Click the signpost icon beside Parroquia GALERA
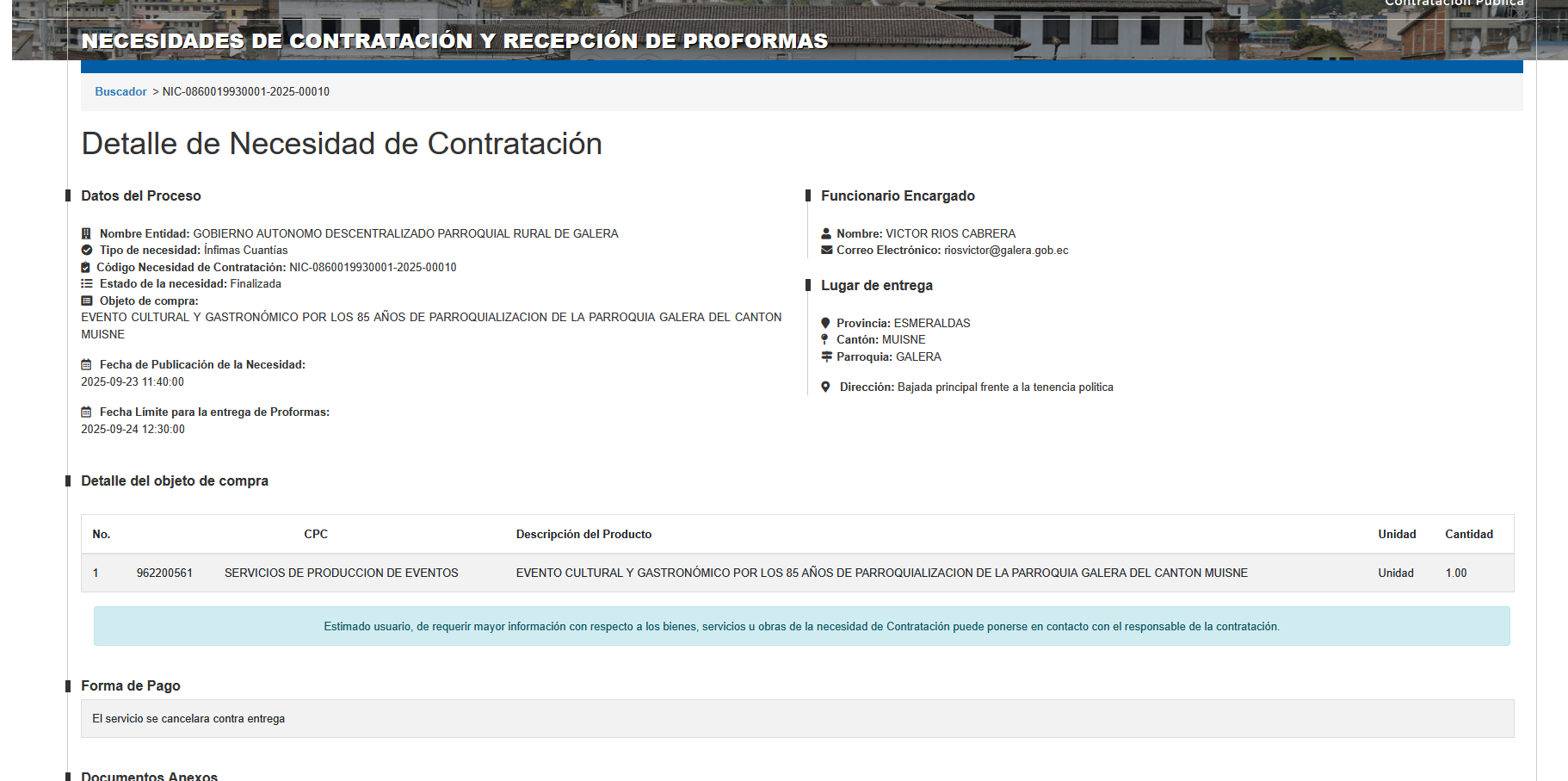Viewport: 1568px width, 781px height. [826, 356]
